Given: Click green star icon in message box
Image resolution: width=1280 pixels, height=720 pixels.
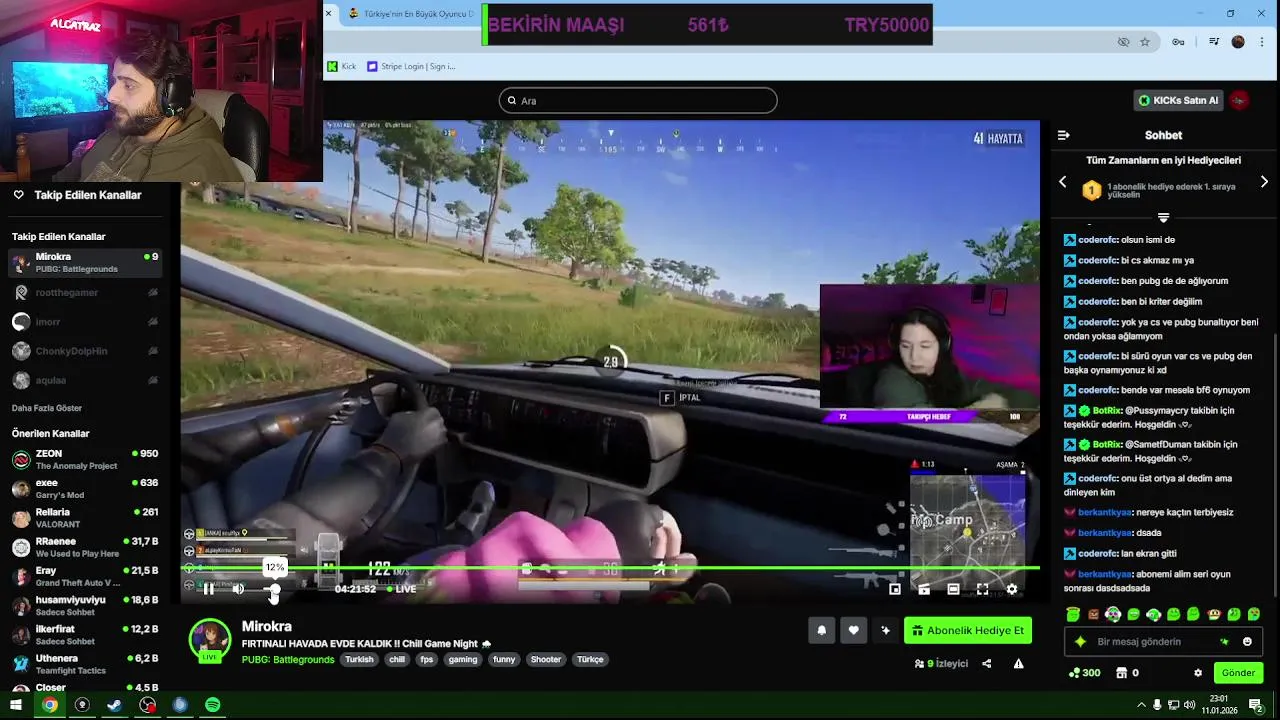Looking at the screenshot, I should [1224, 642].
